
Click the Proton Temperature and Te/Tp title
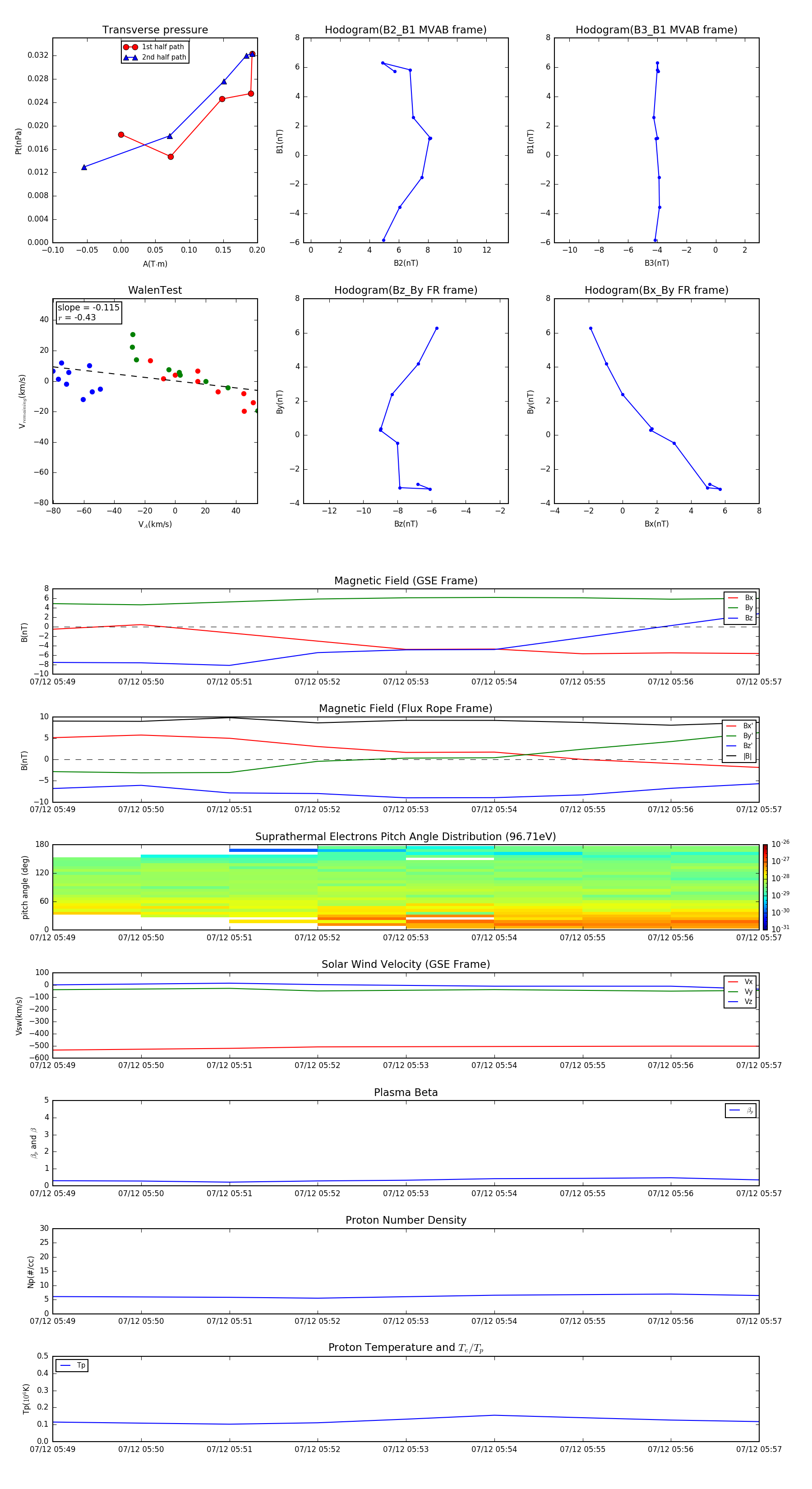[406, 1348]
